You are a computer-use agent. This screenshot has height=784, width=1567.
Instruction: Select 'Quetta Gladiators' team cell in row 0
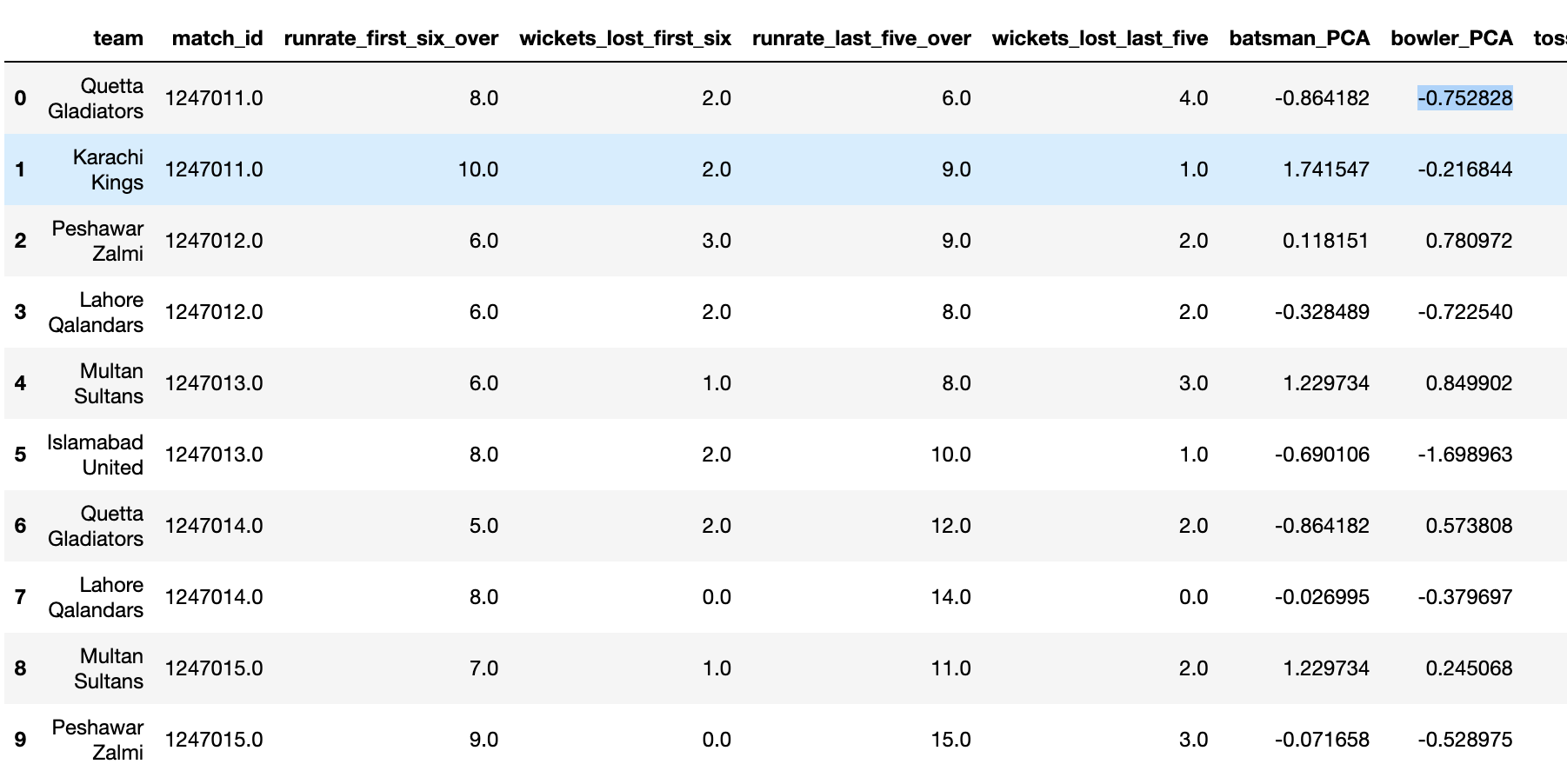(96, 98)
